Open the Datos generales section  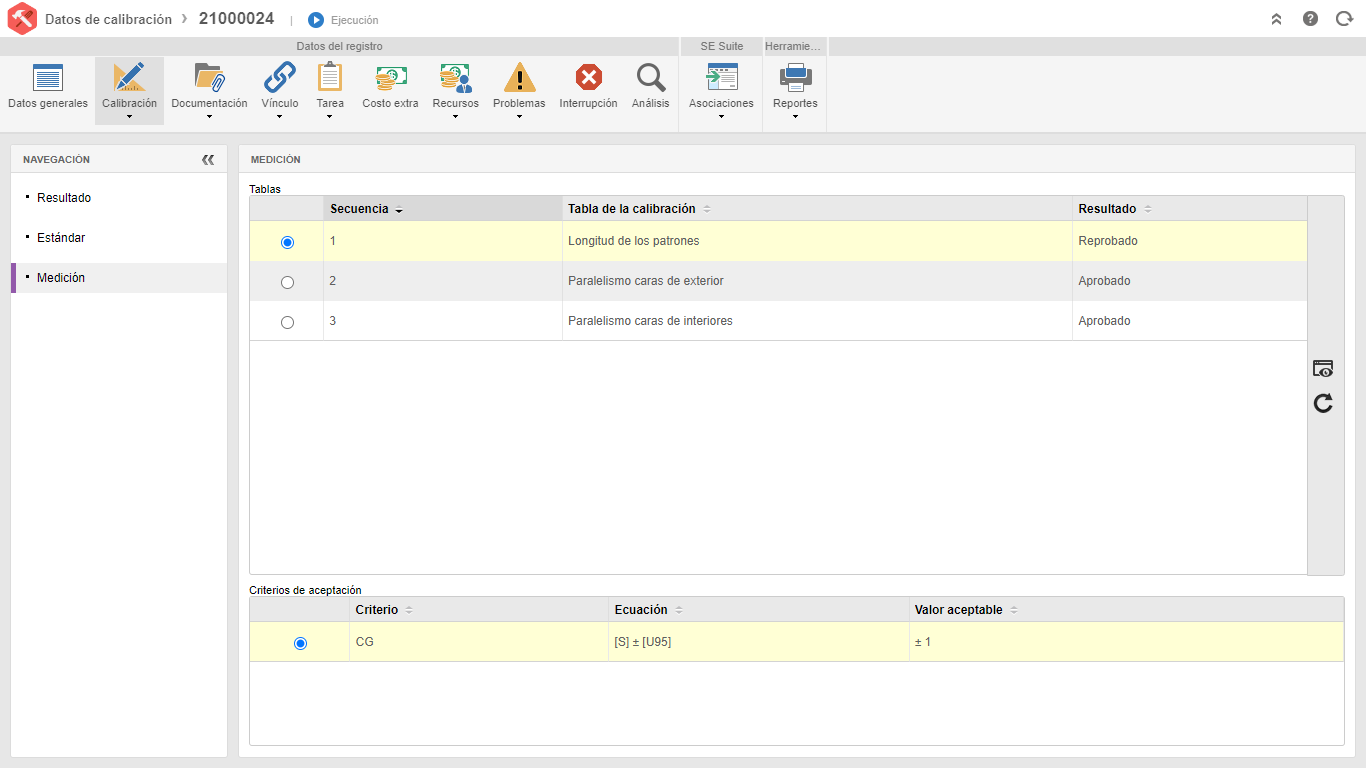pos(48,89)
